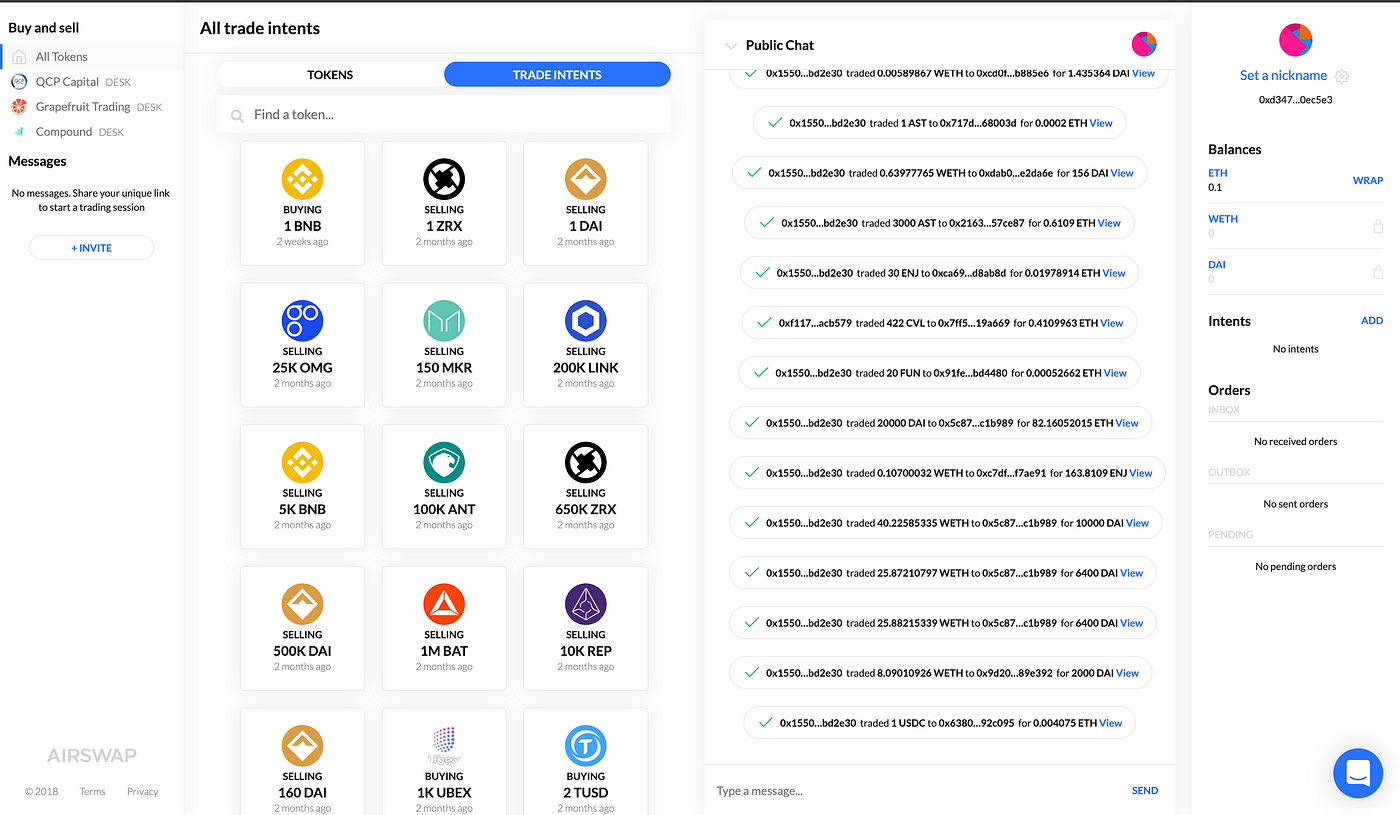The width and height of the screenshot is (1400, 815).
Task: Click the DAI lock icon in Balances
Action: (x=1377, y=273)
